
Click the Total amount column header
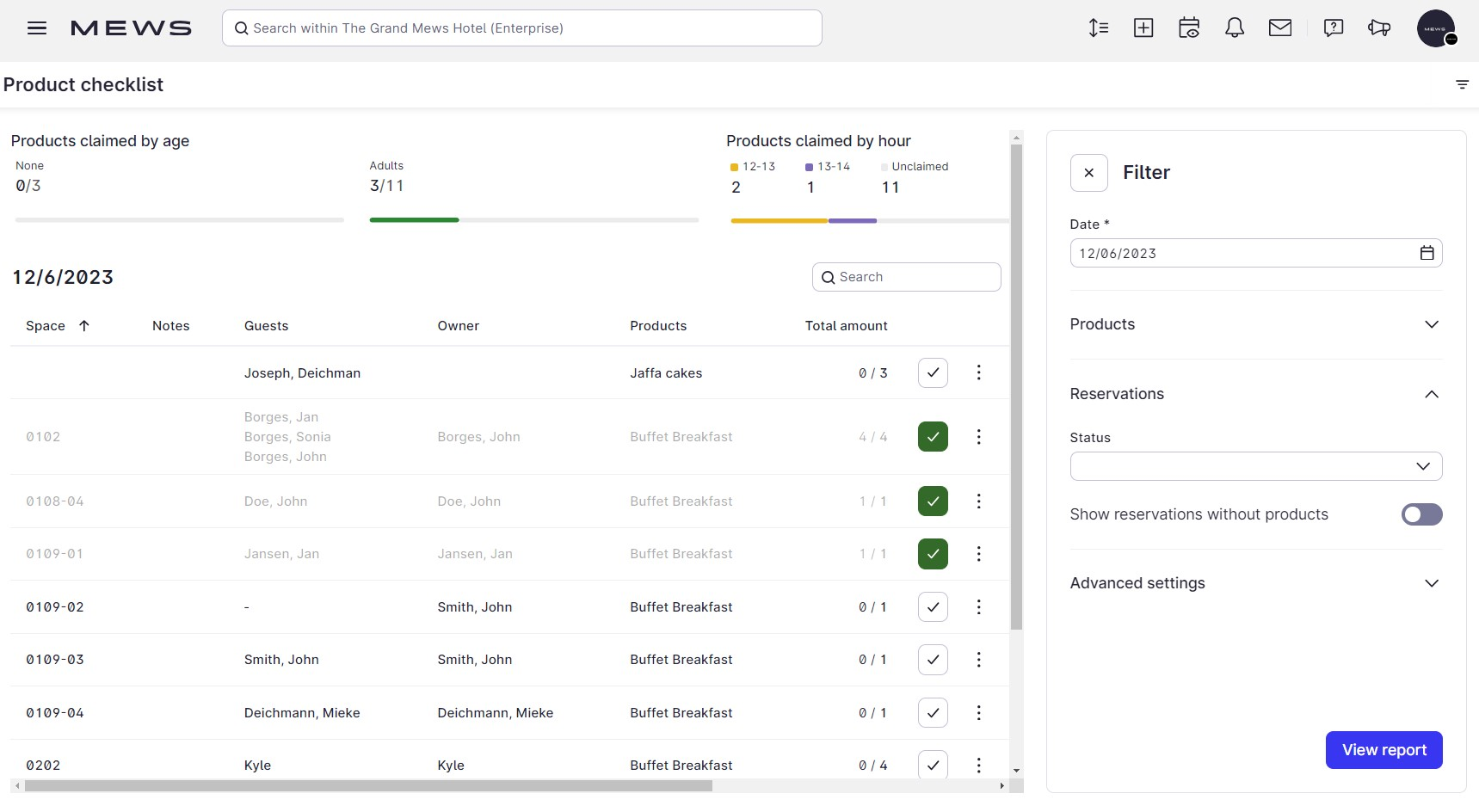pyautogui.click(x=846, y=326)
